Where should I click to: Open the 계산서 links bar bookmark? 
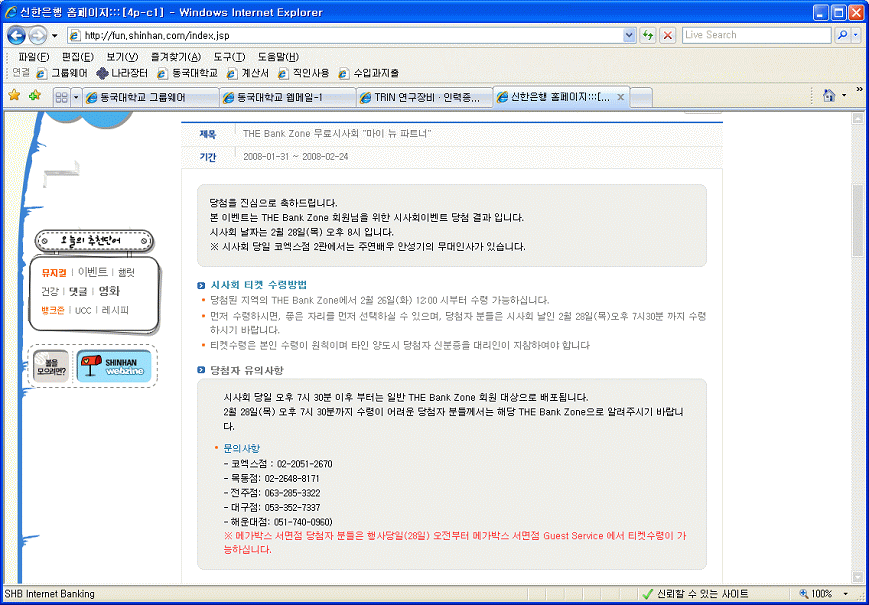[x=248, y=73]
